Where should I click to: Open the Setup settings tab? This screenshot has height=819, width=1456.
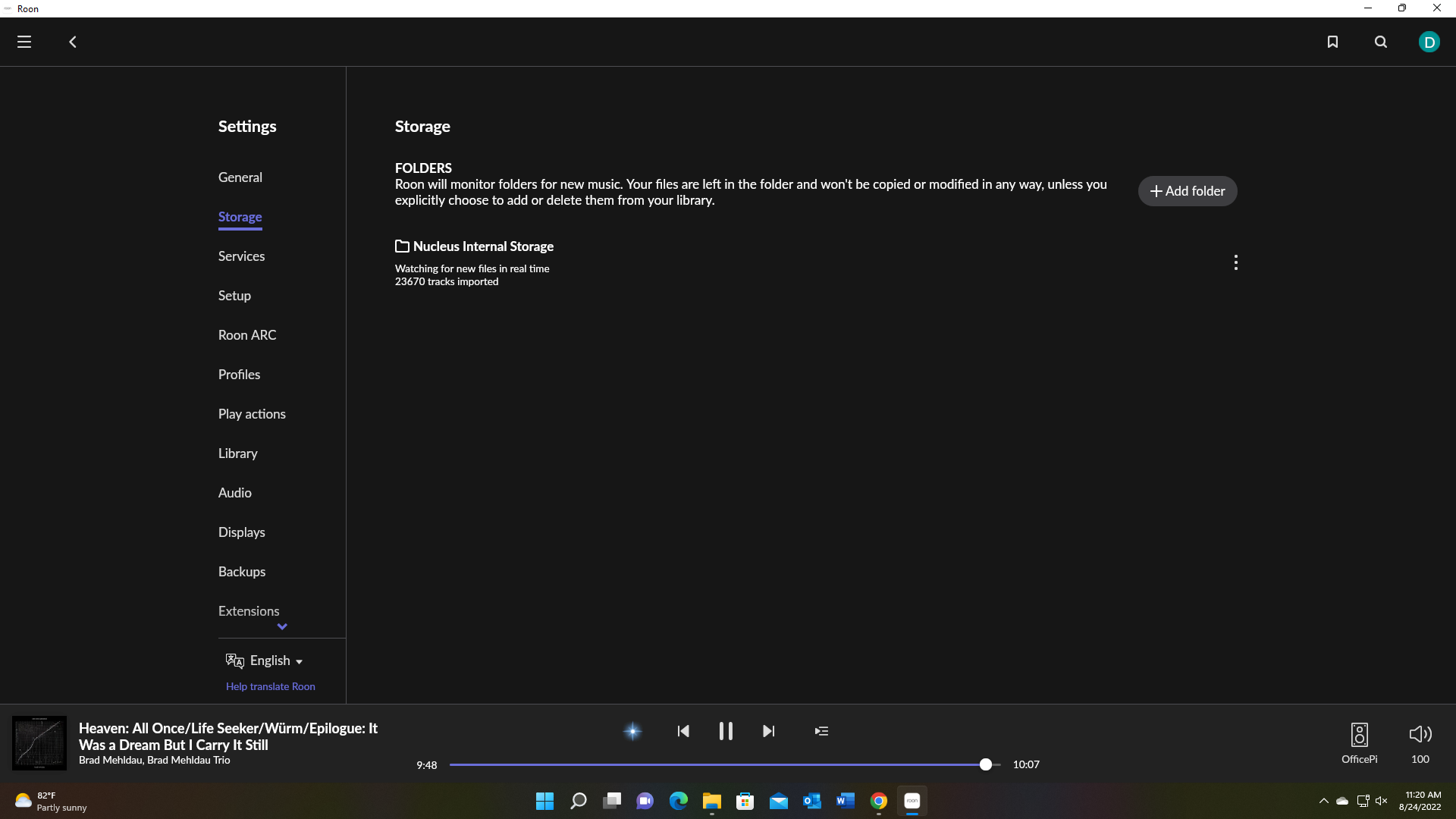click(234, 296)
